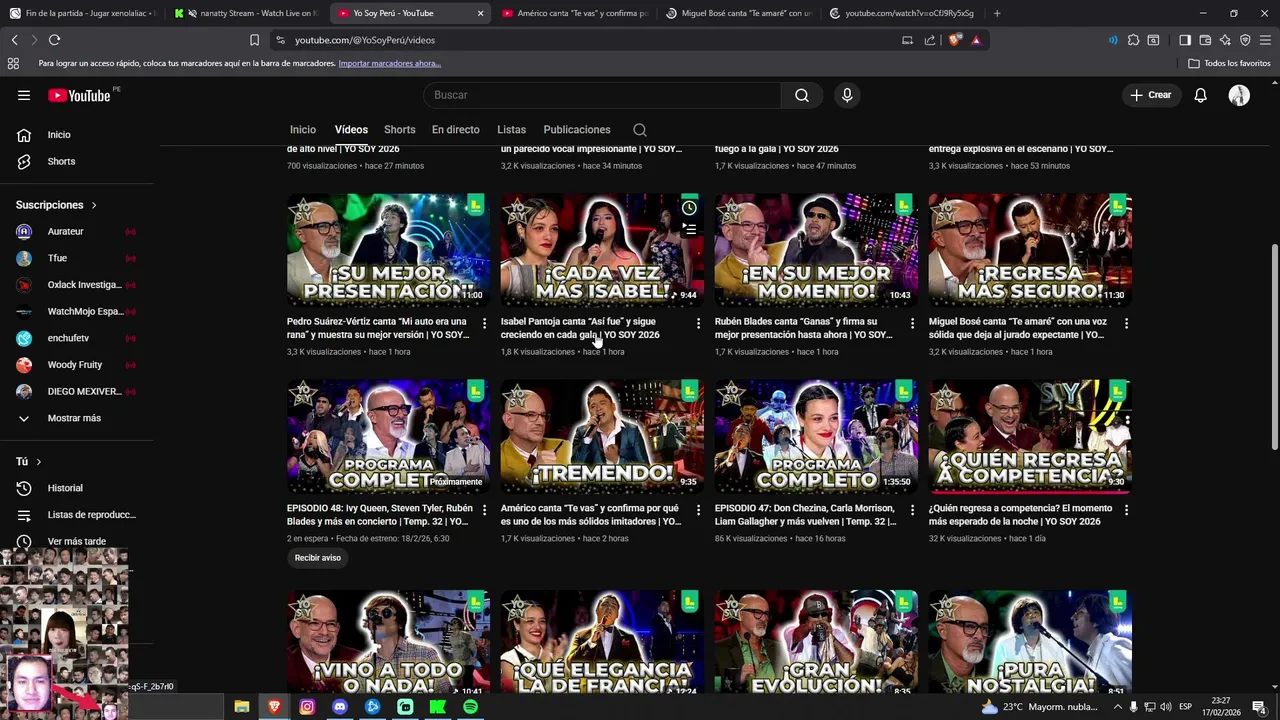Open Spotify from the taskbar
The width and height of the screenshot is (1280, 720).
[x=470, y=707]
